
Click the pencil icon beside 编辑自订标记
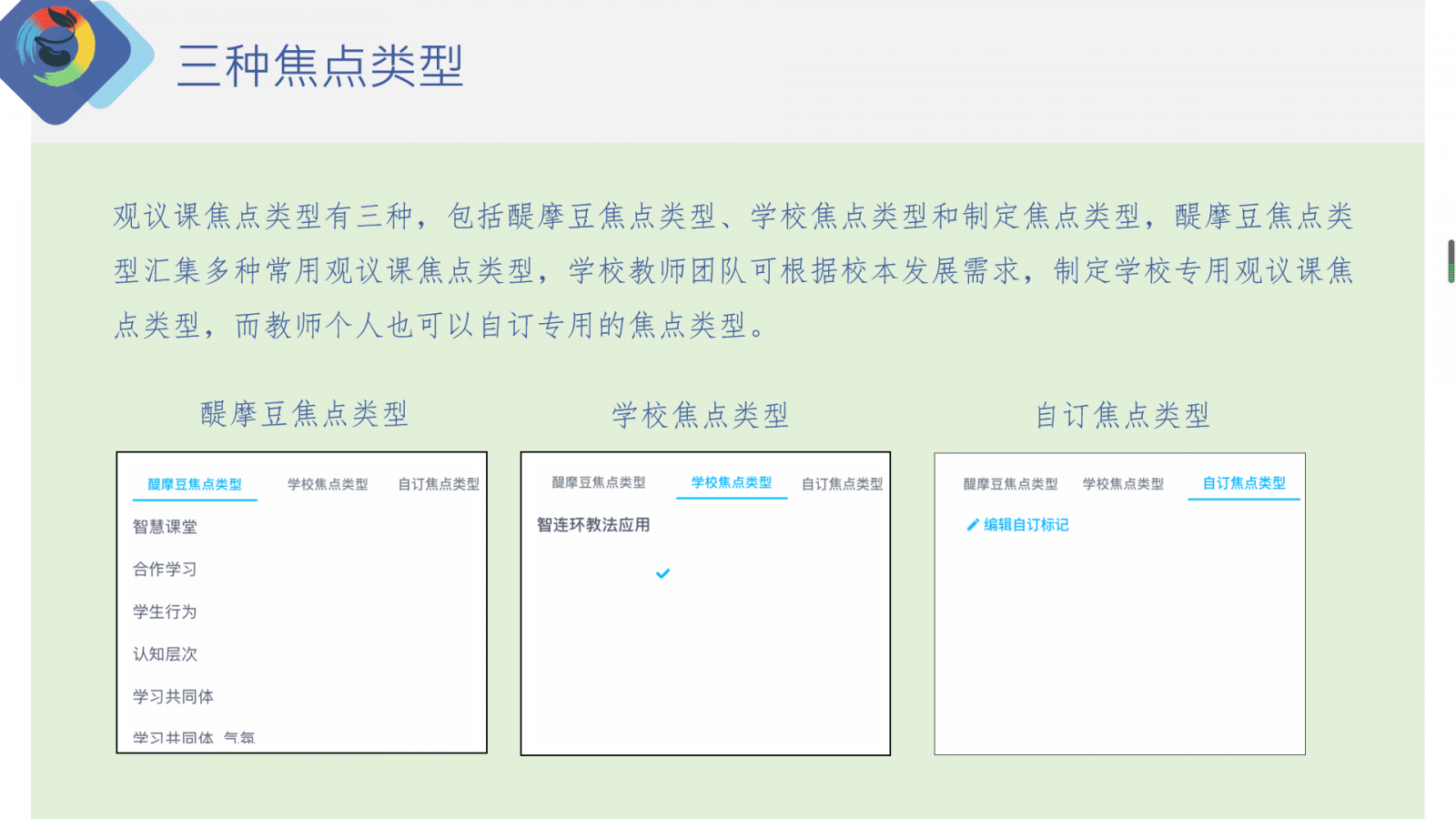[972, 525]
